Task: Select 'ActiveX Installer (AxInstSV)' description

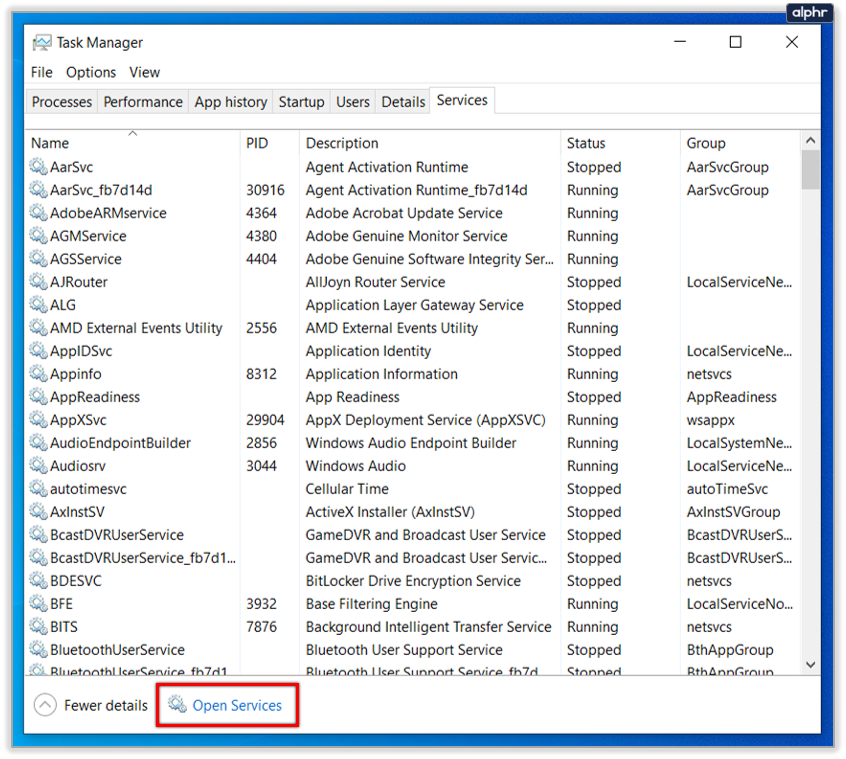Action: pos(390,512)
